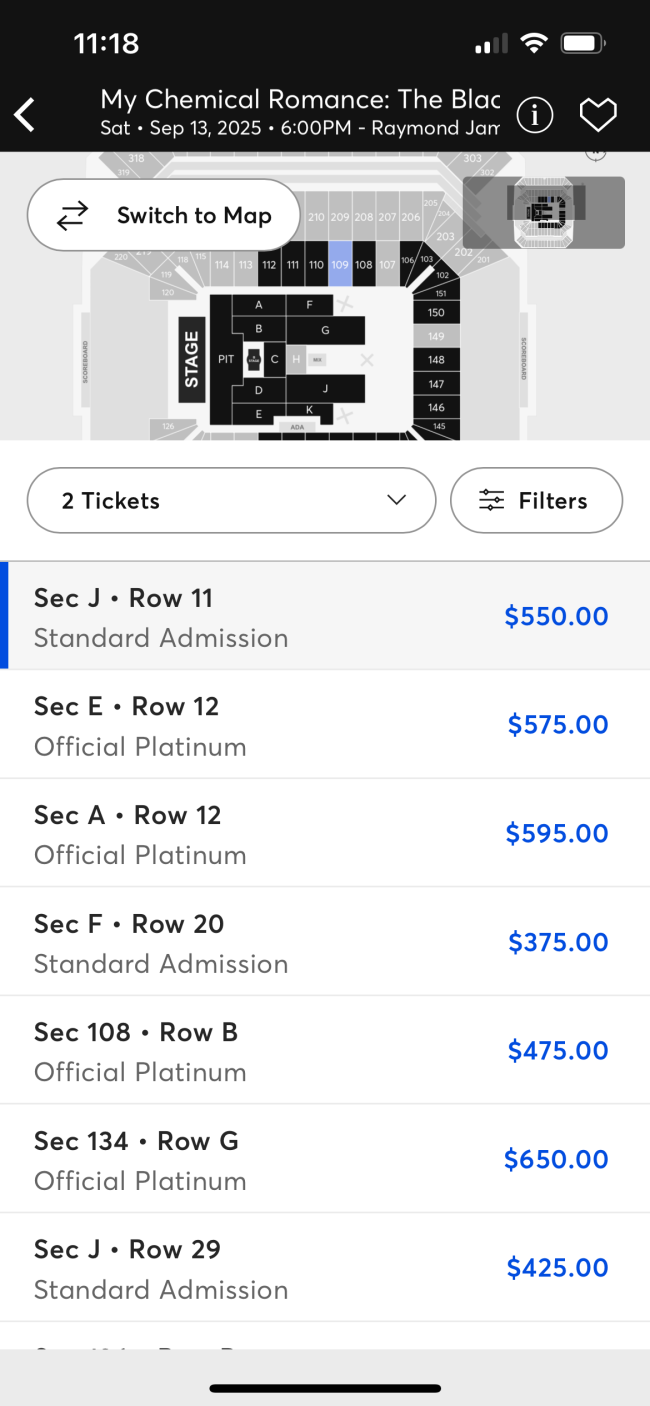The width and height of the screenshot is (650, 1406).
Task: Tap the swap arrows icon on Switch to Map
Action: click(x=72, y=215)
